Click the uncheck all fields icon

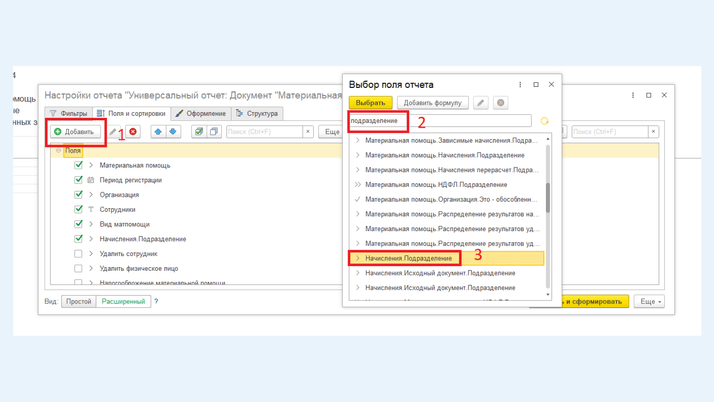tap(214, 132)
